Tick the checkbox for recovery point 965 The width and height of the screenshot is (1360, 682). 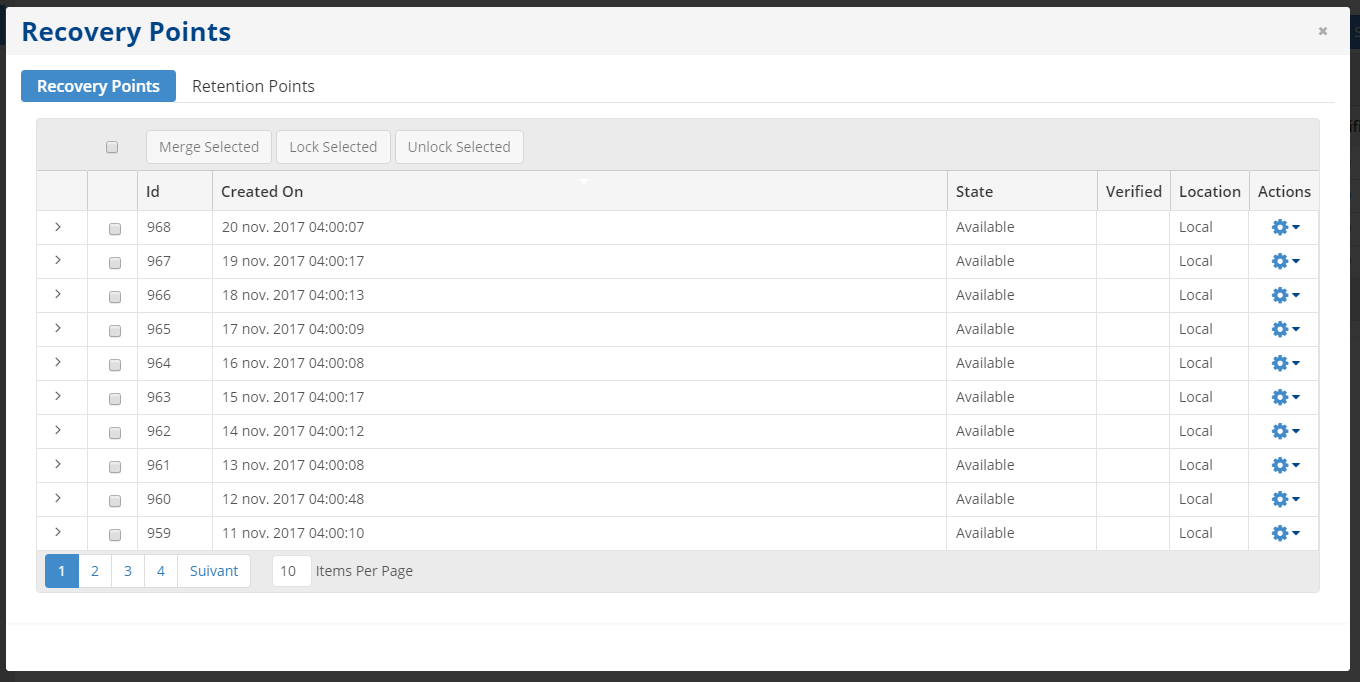pyautogui.click(x=115, y=331)
